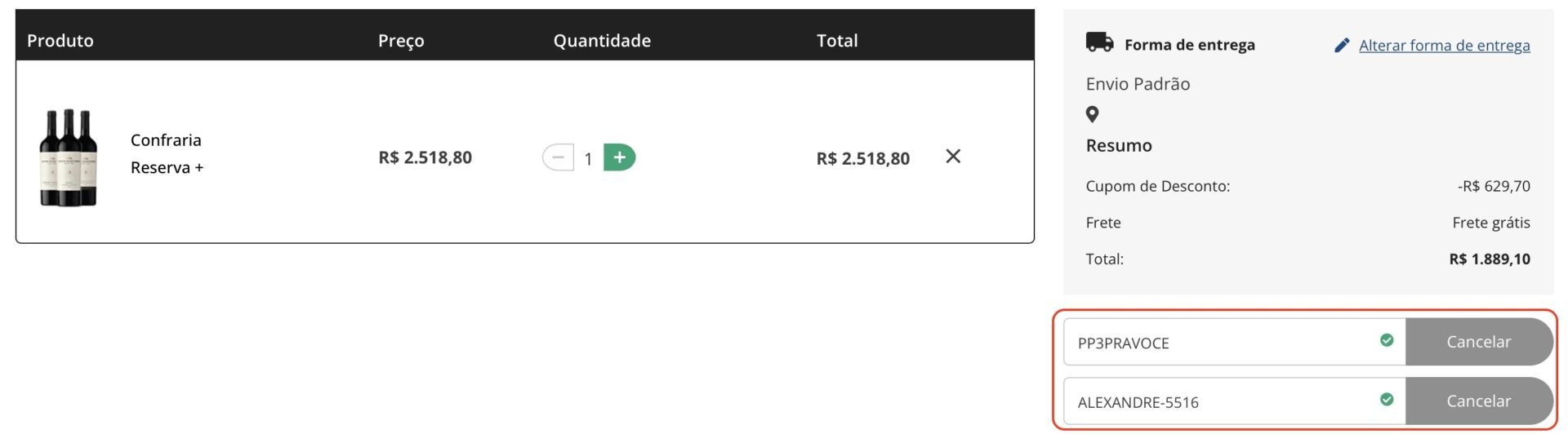Increase quantity with the green plus button
Screen dimensions: 1568x434
point(619,157)
